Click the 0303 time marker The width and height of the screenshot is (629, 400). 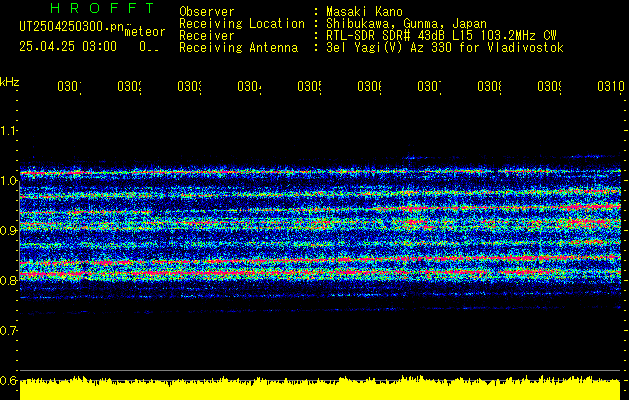pyautogui.click(x=189, y=87)
